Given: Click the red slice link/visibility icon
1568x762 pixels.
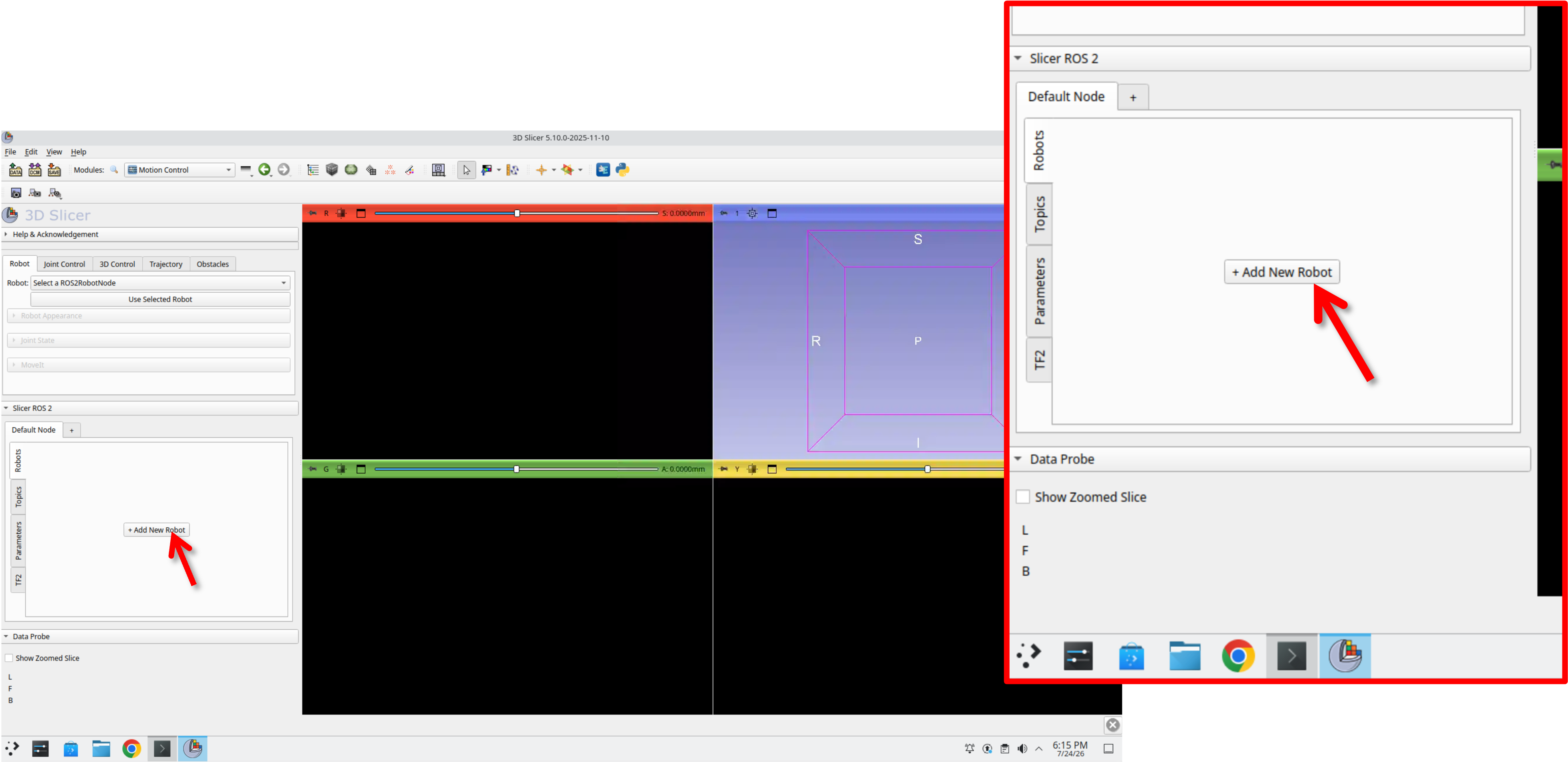Looking at the screenshot, I should pos(341,213).
